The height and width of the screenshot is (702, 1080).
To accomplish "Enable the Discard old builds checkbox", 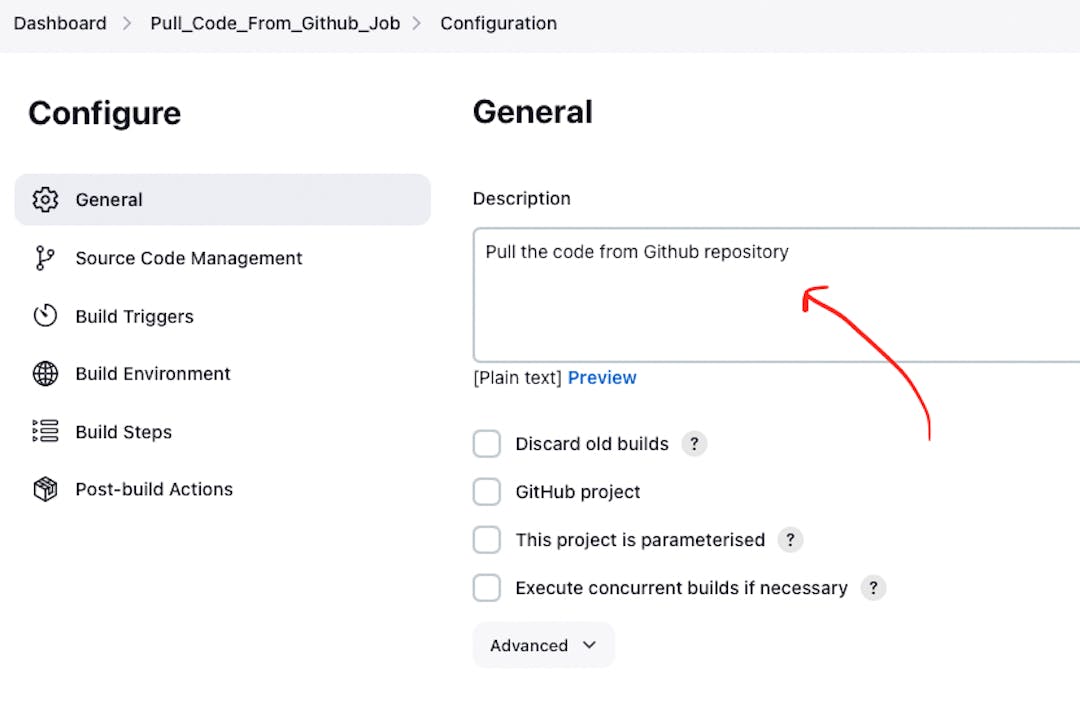I will [x=487, y=444].
